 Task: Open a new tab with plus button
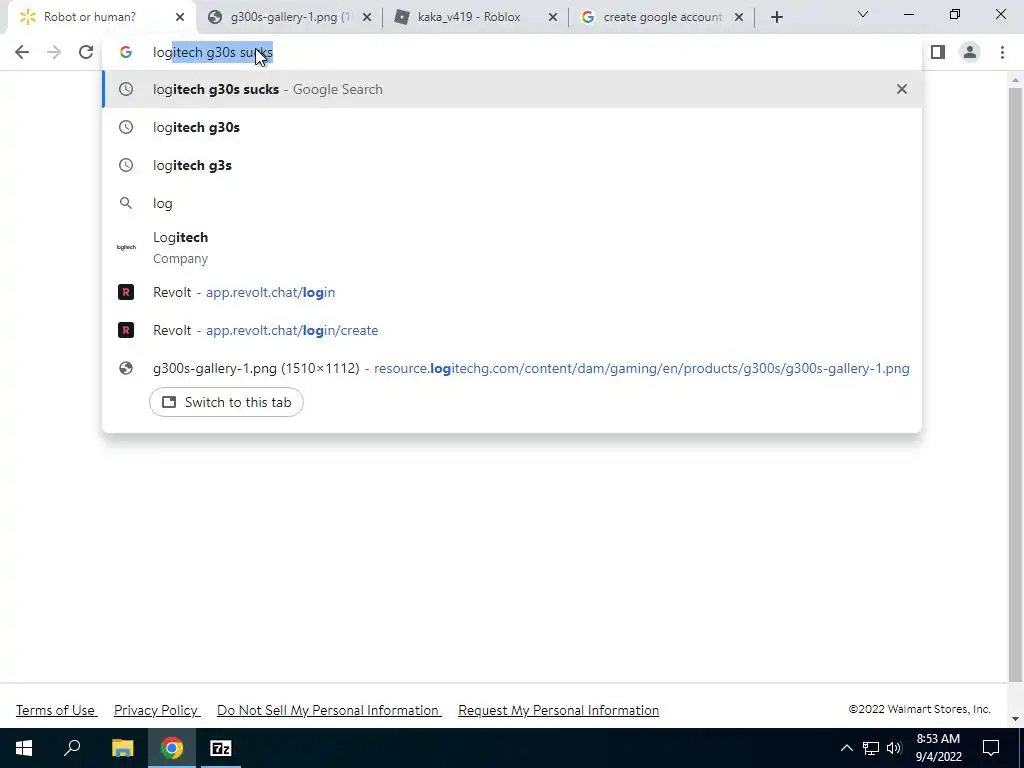[x=776, y=18]
